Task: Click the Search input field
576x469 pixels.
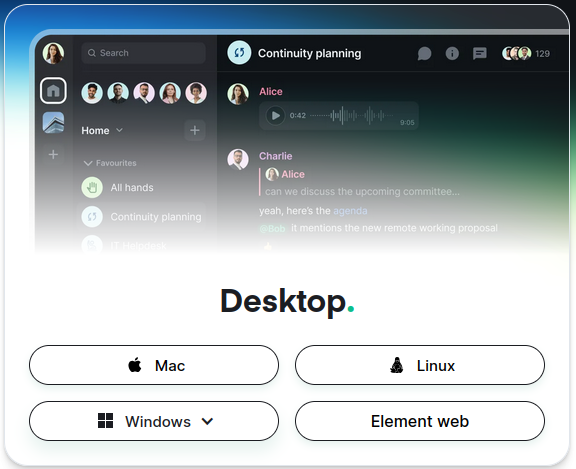Action: click(143, 53)
